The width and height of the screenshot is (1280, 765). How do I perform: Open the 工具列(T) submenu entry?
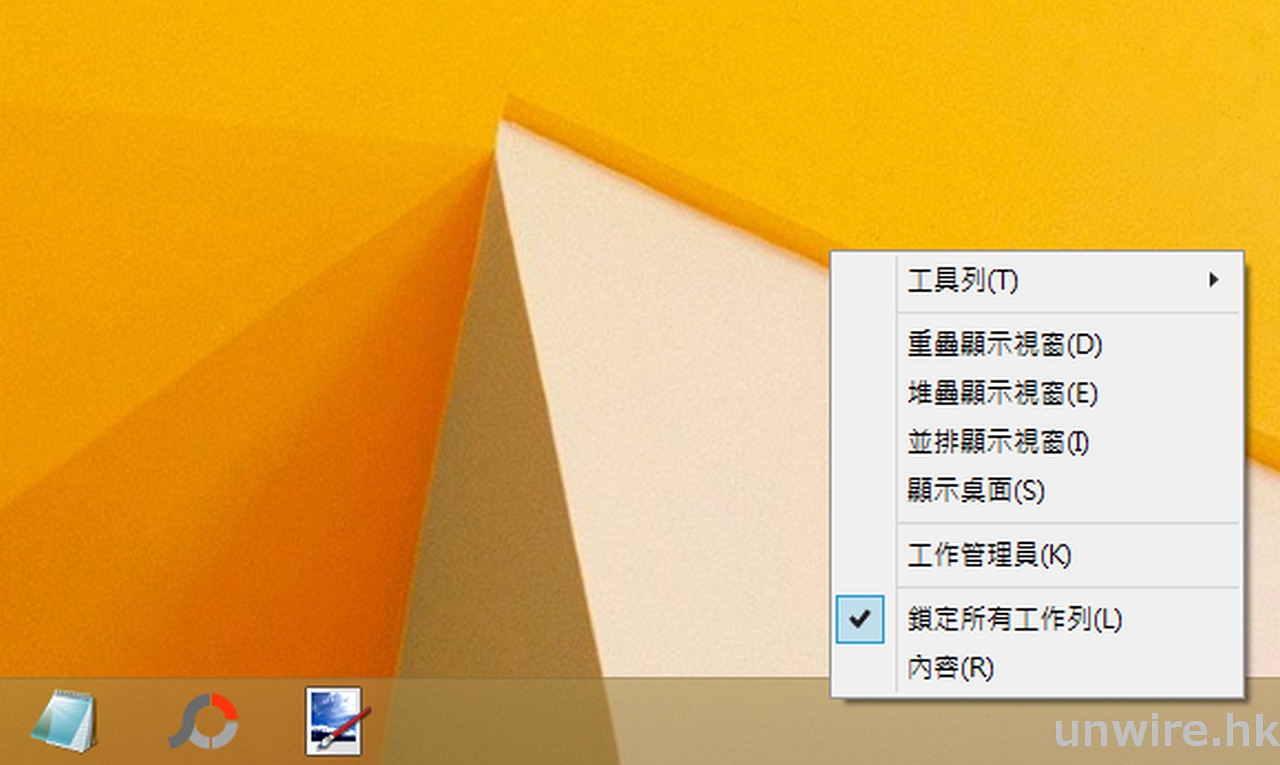tap(962, 281)
